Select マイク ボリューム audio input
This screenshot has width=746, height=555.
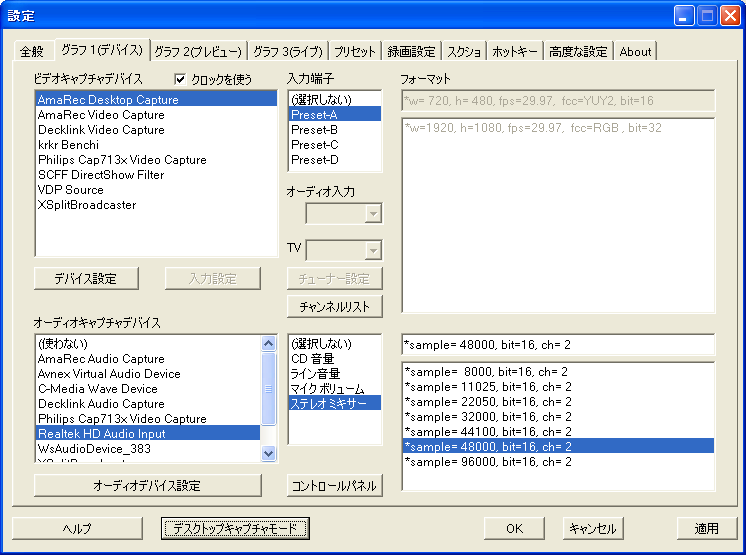coord(335,389)
